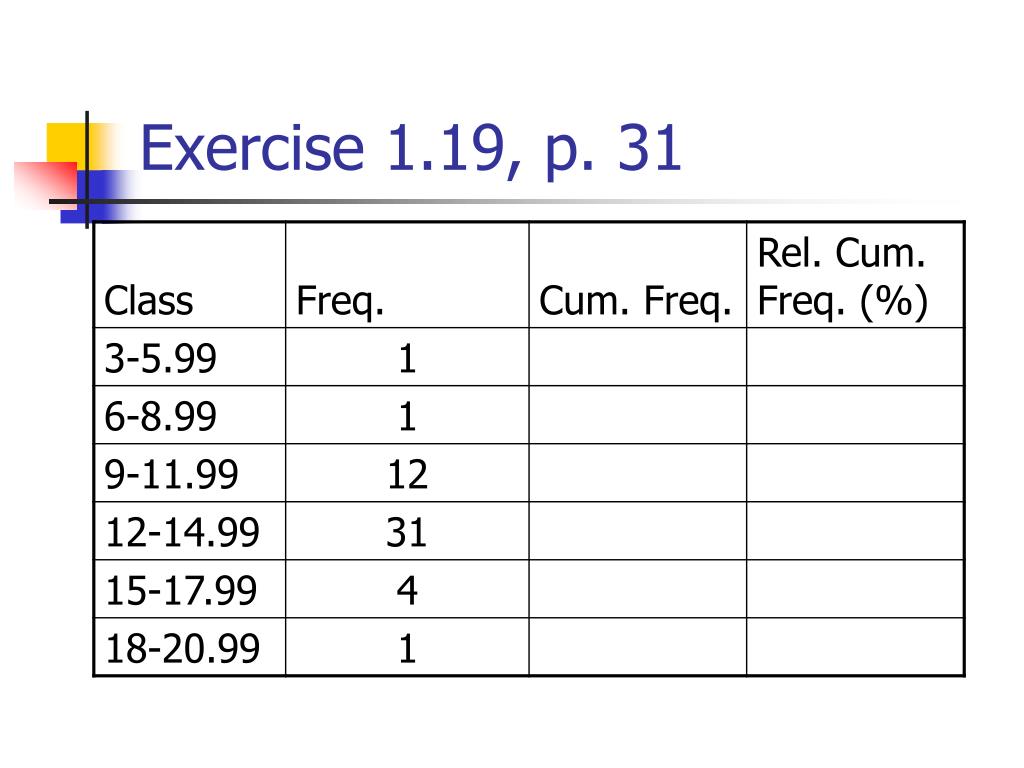Select the 'Rel. Cum. Freq. (%)' header cell

[x=855, y=275]
